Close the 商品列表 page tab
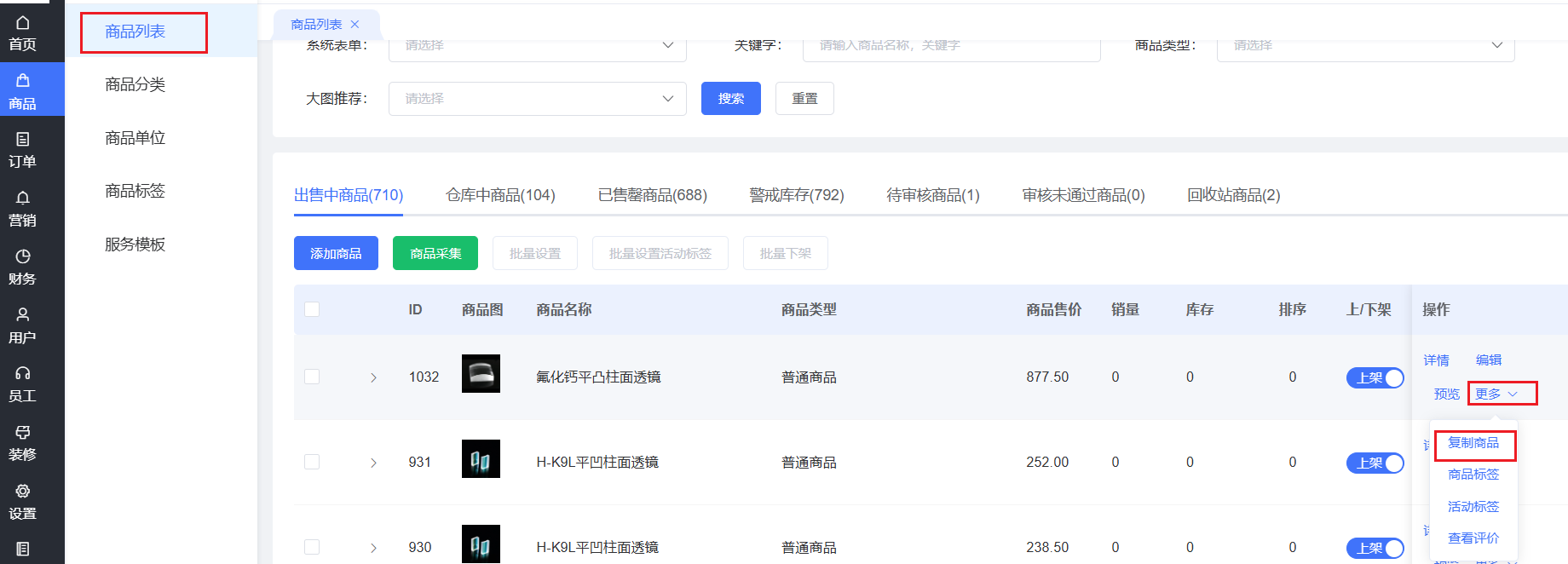Screen dimensions: 1568x564 pos(355,25)
